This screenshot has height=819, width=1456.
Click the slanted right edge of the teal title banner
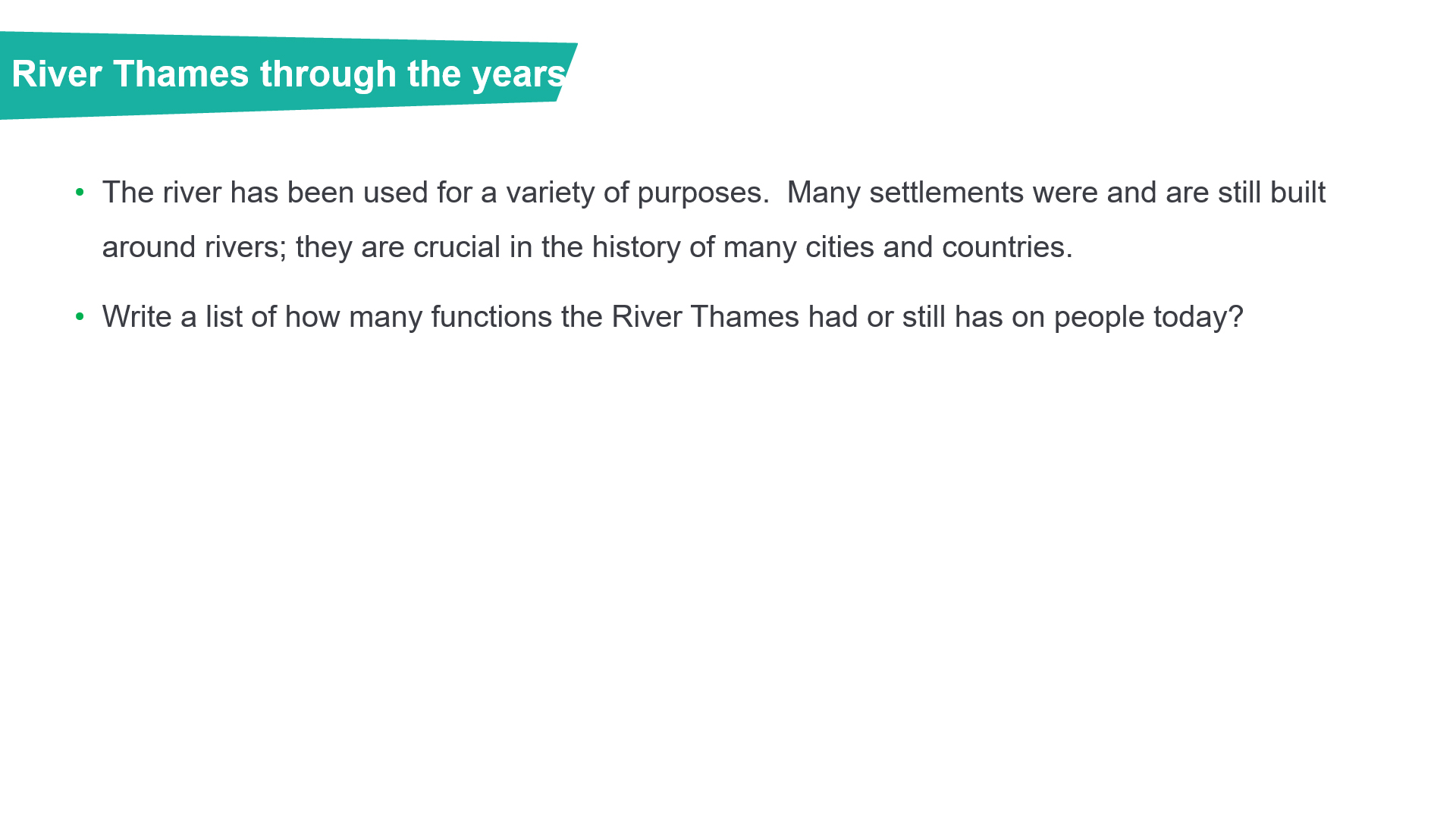tap(568, 72)
